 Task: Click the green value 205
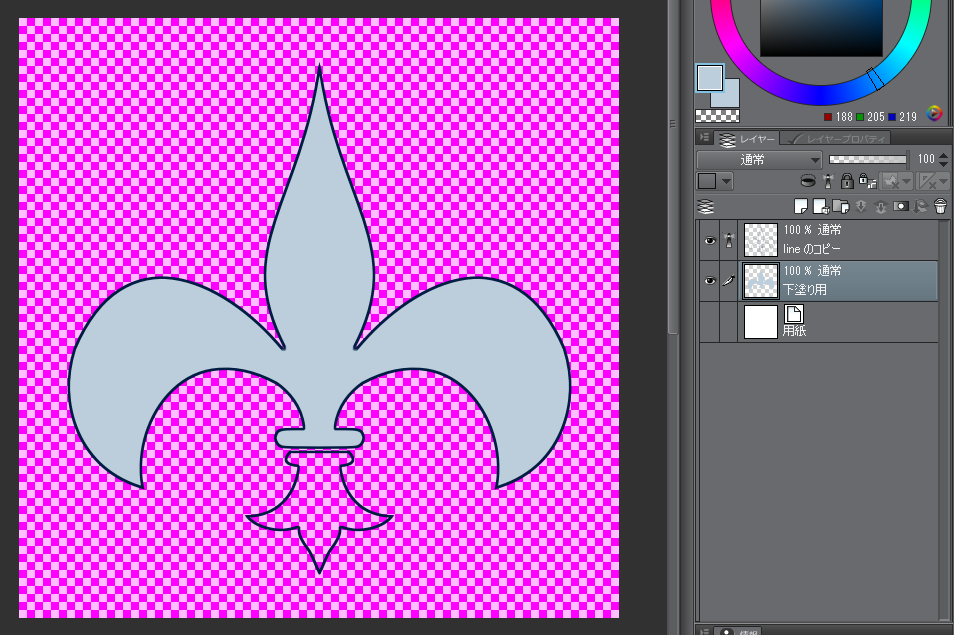[876, 117]
